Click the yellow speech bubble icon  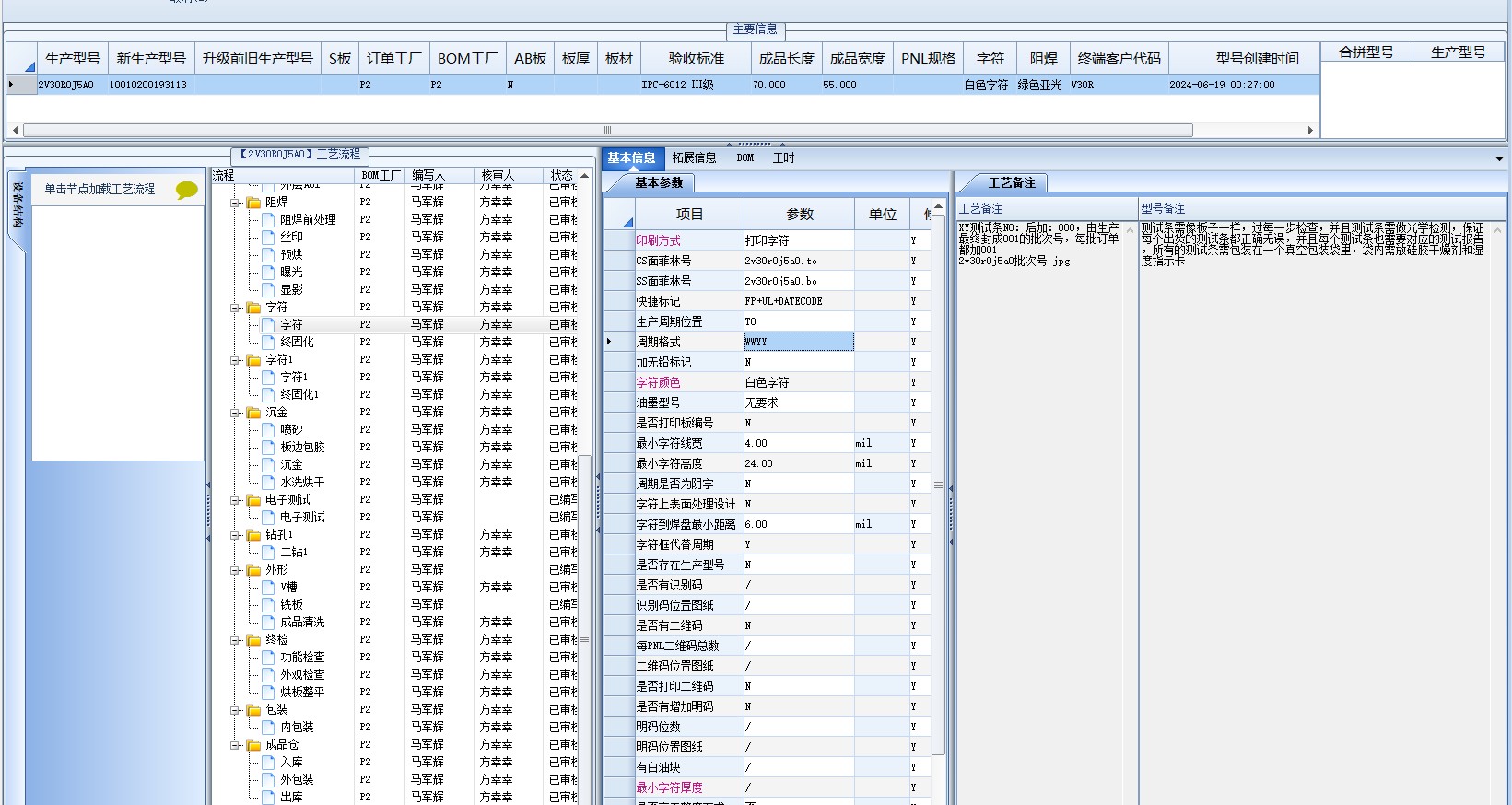click(x=187, y=190)
